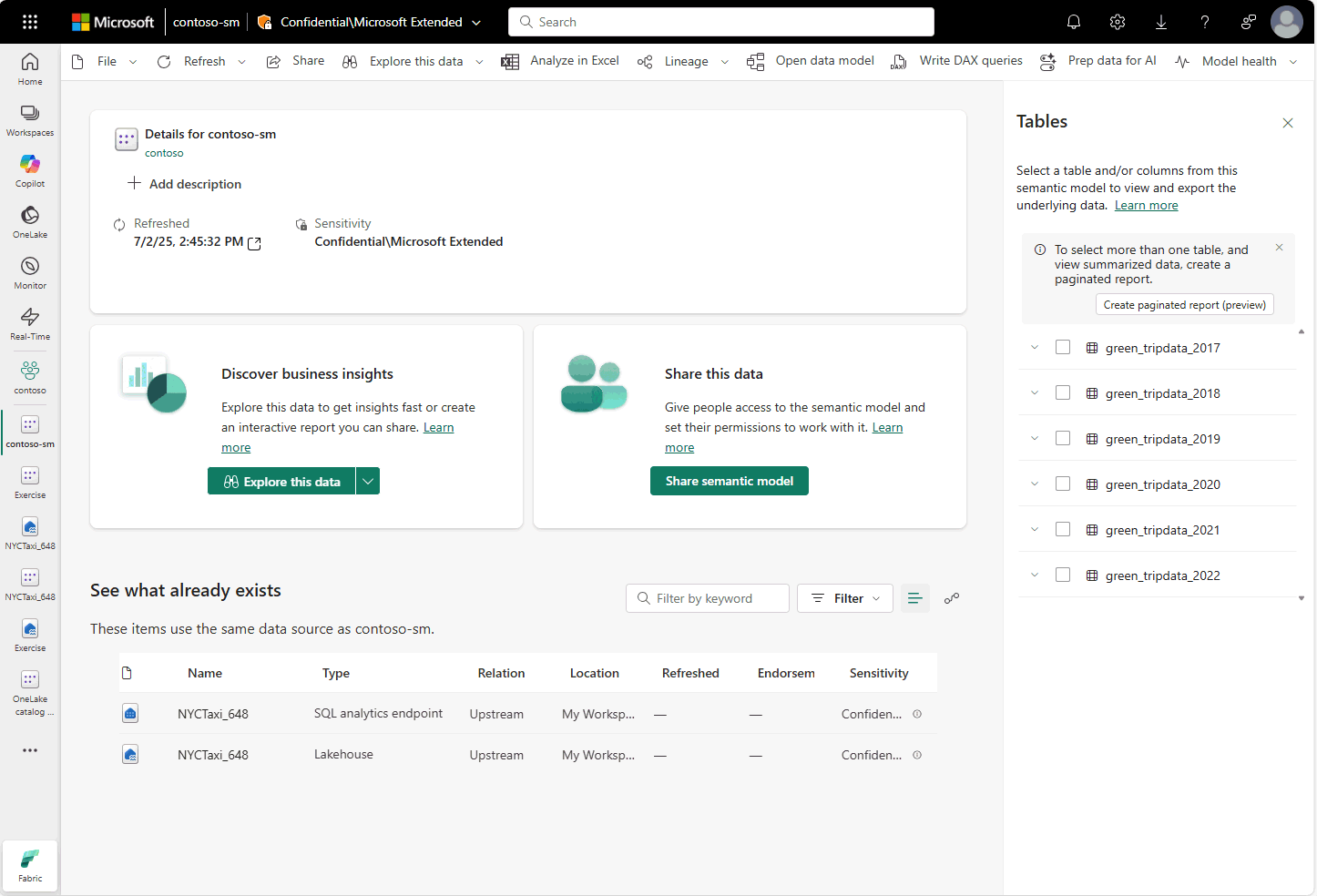Open the app launcher waffle icon
Image resolution: width=1317 pixels, height=896 pixels.
click(30, 22)
